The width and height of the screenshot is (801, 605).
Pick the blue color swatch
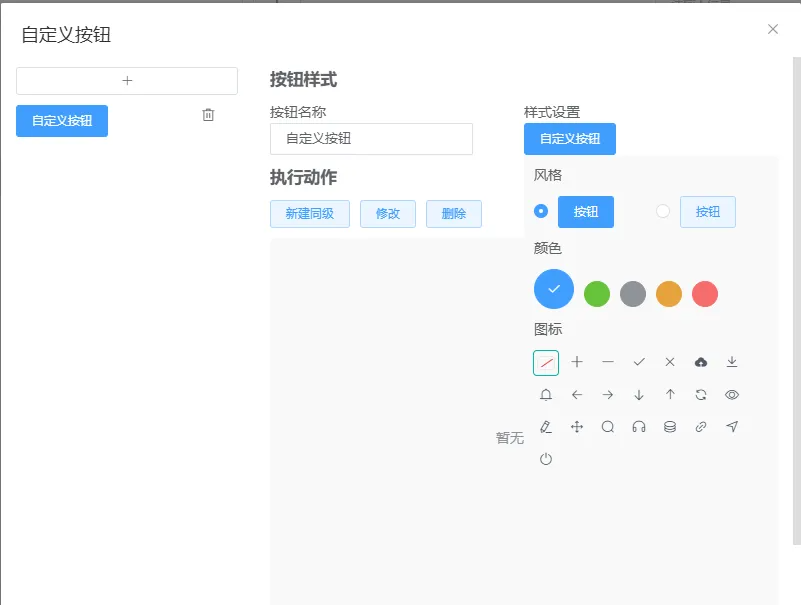tap(554, 289)
